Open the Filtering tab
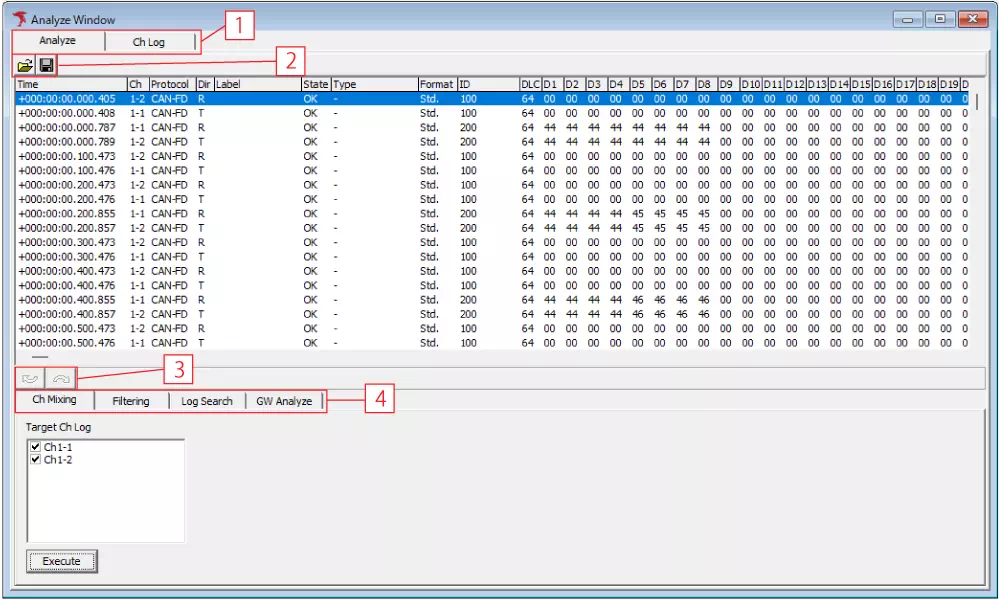This screenshot has height=600, width=1000. [131, 400]
